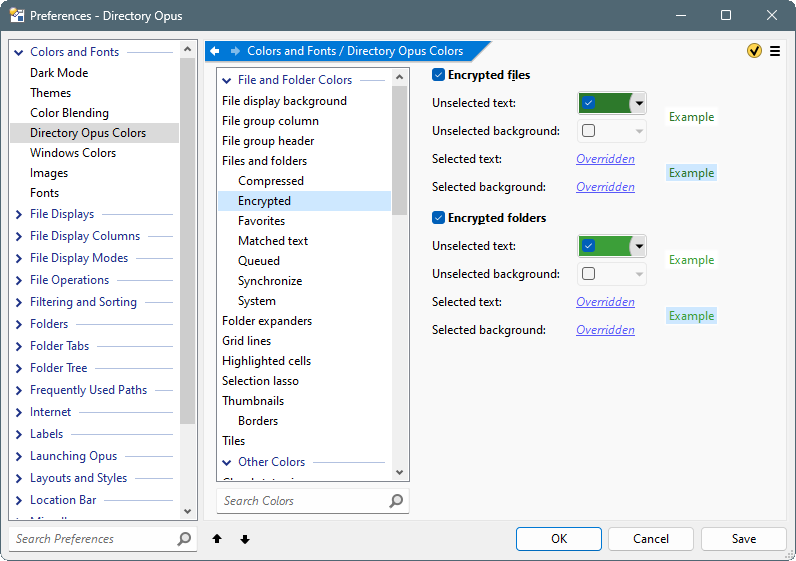Expand the Folder Tabs section
This screenshot has width=796, height=561.
[19, 346]
